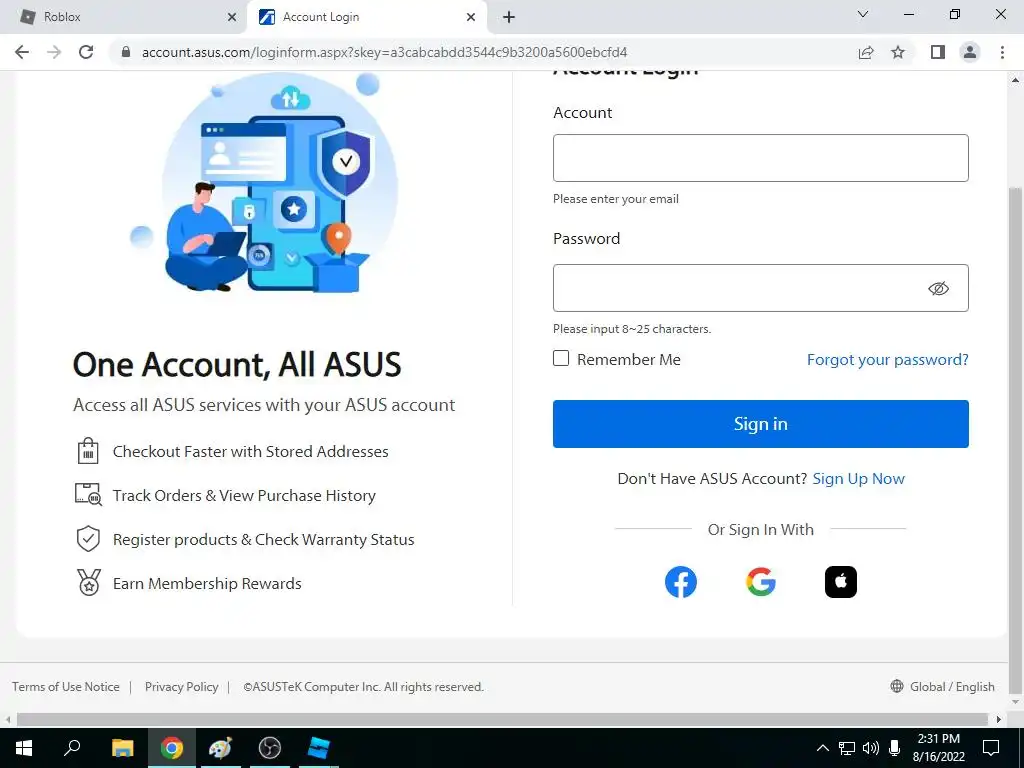
Task: Click the Chrome taskbar icon
Action: point(172,748)
